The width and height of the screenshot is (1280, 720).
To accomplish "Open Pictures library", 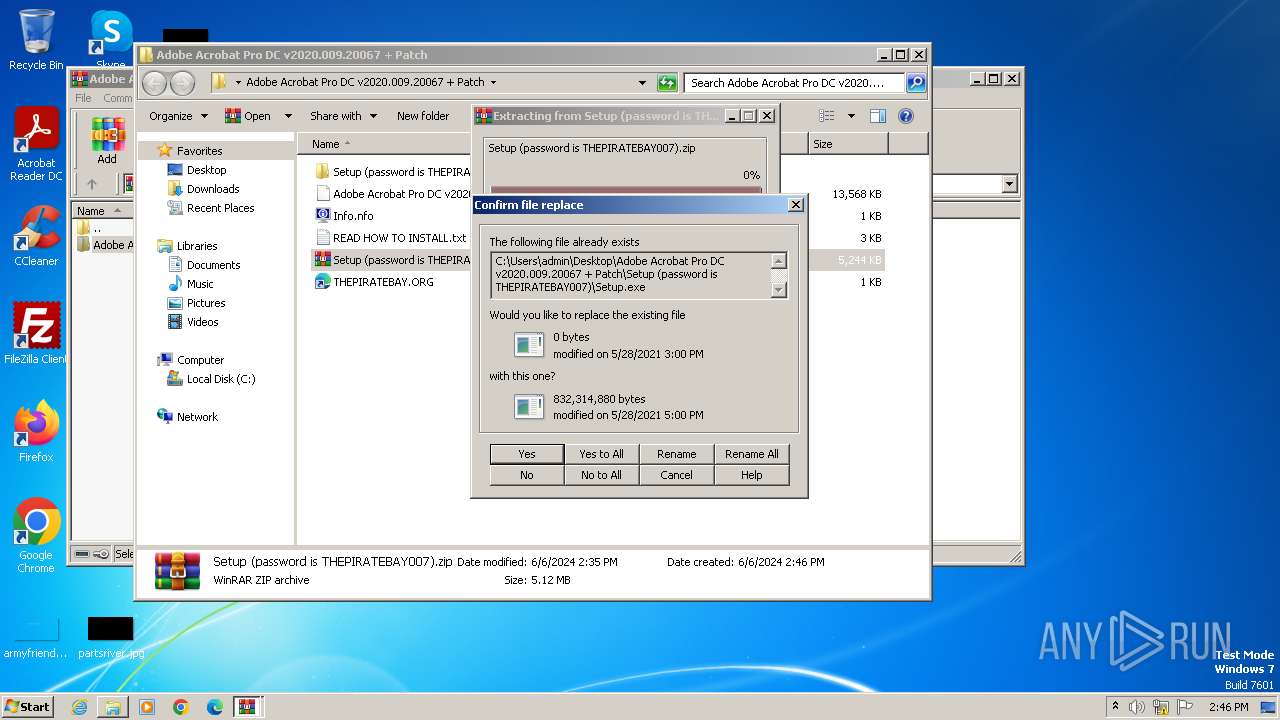I will tap(205, 303).
